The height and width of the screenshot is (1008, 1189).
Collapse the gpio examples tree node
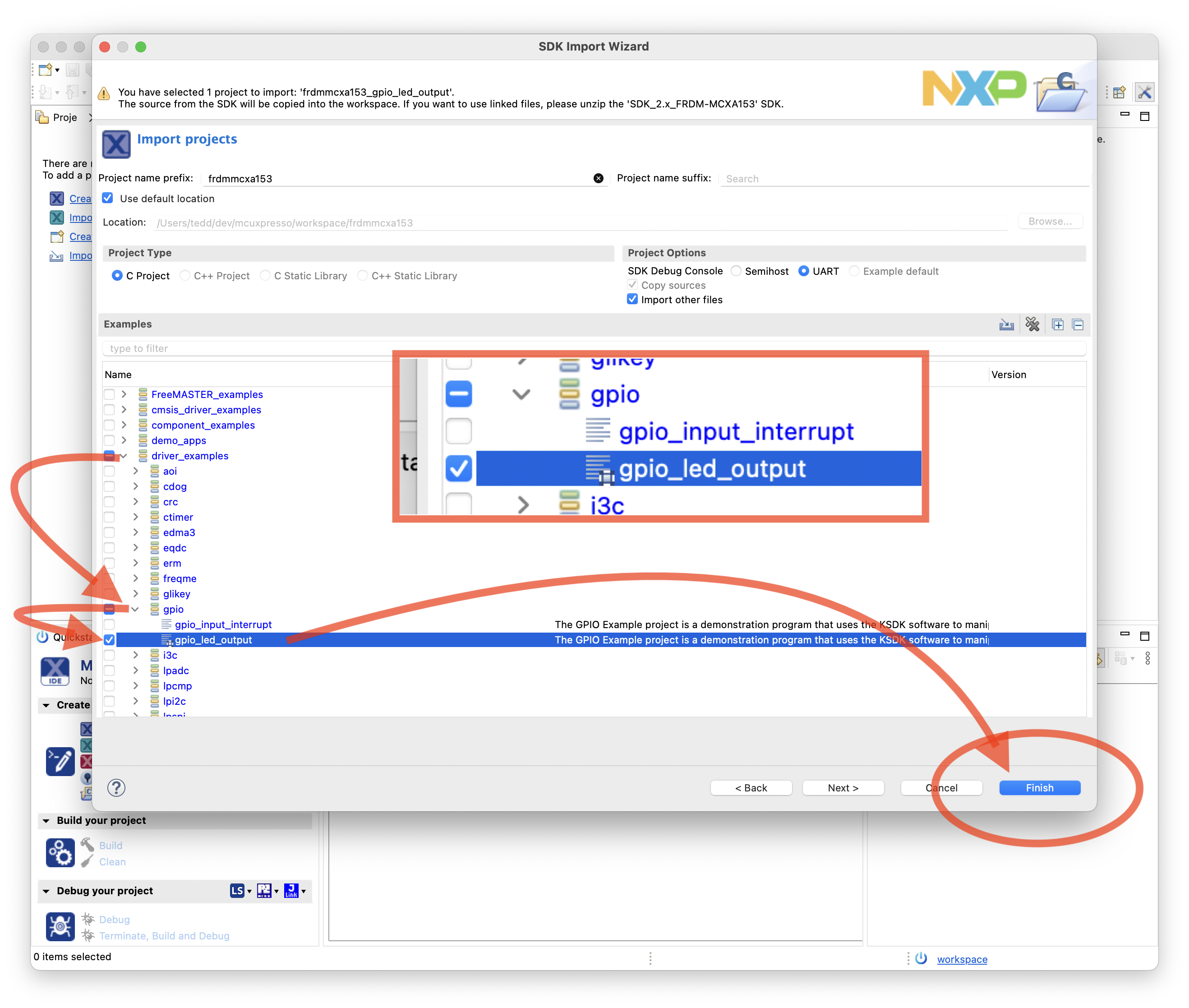[x=135, y=609]
